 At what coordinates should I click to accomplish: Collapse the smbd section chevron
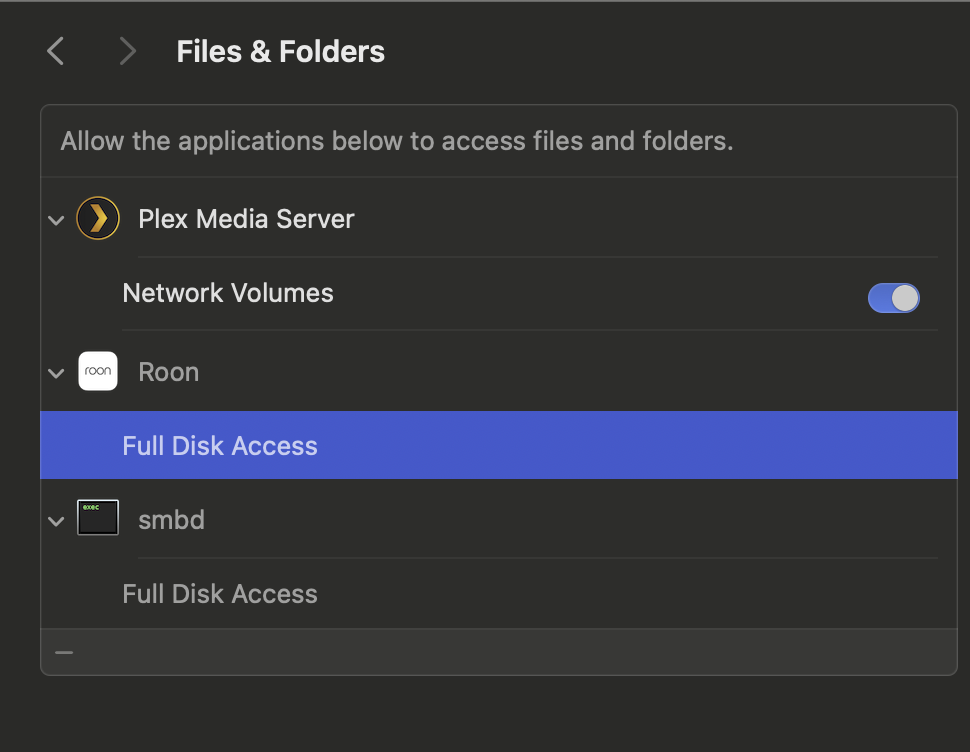(x=56, y=521)
